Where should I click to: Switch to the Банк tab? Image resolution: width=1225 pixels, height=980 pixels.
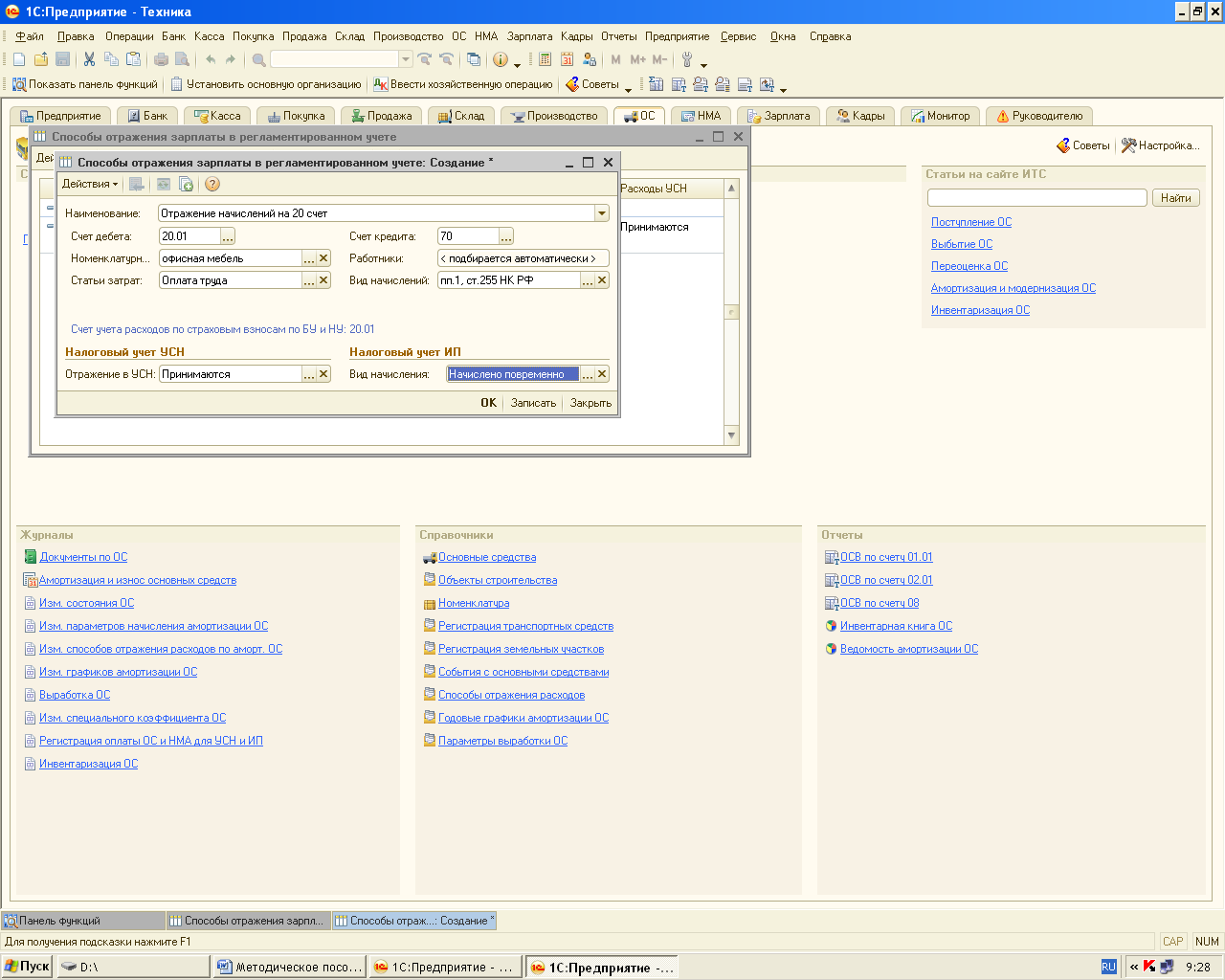coord(147,116)
